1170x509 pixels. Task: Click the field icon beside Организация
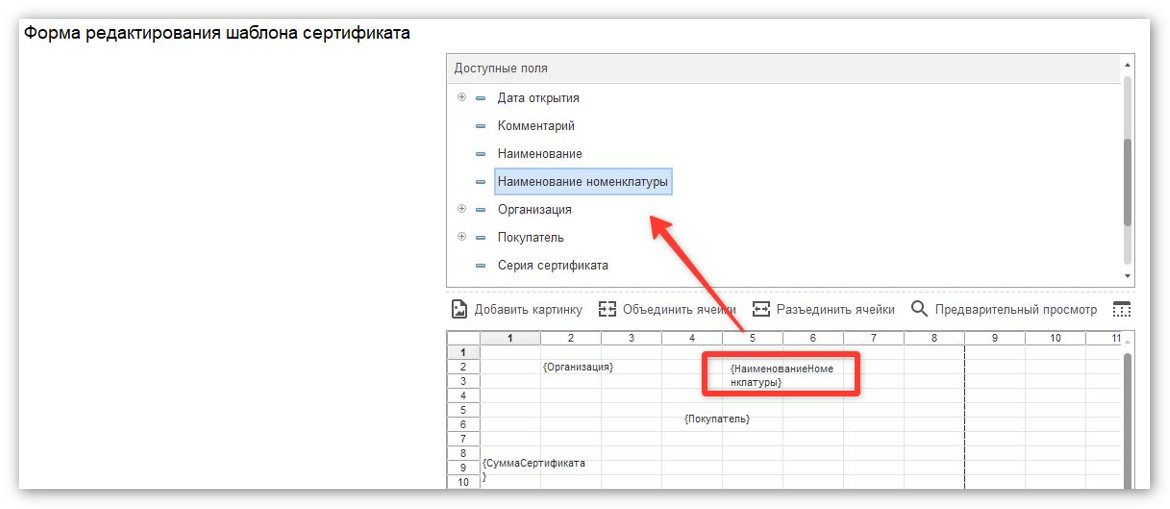481,210
